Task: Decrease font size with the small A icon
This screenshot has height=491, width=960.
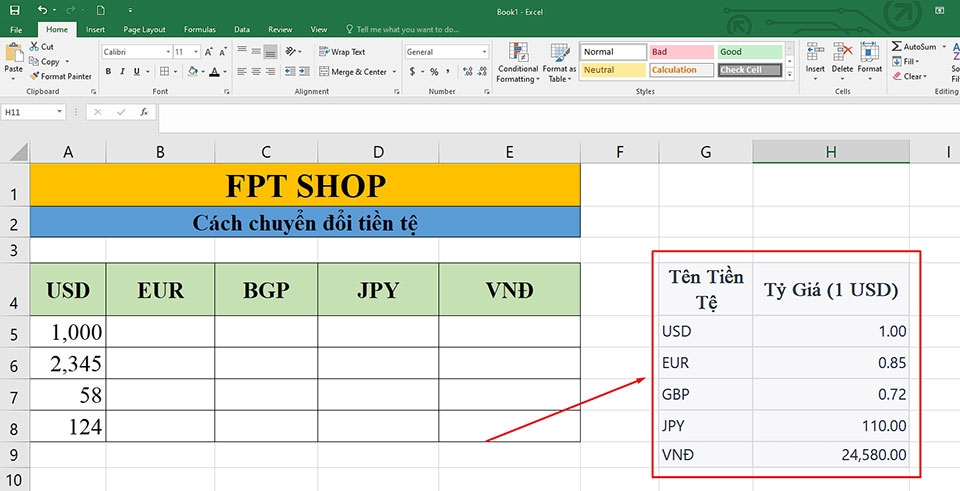Action: [x=223, y=52]
